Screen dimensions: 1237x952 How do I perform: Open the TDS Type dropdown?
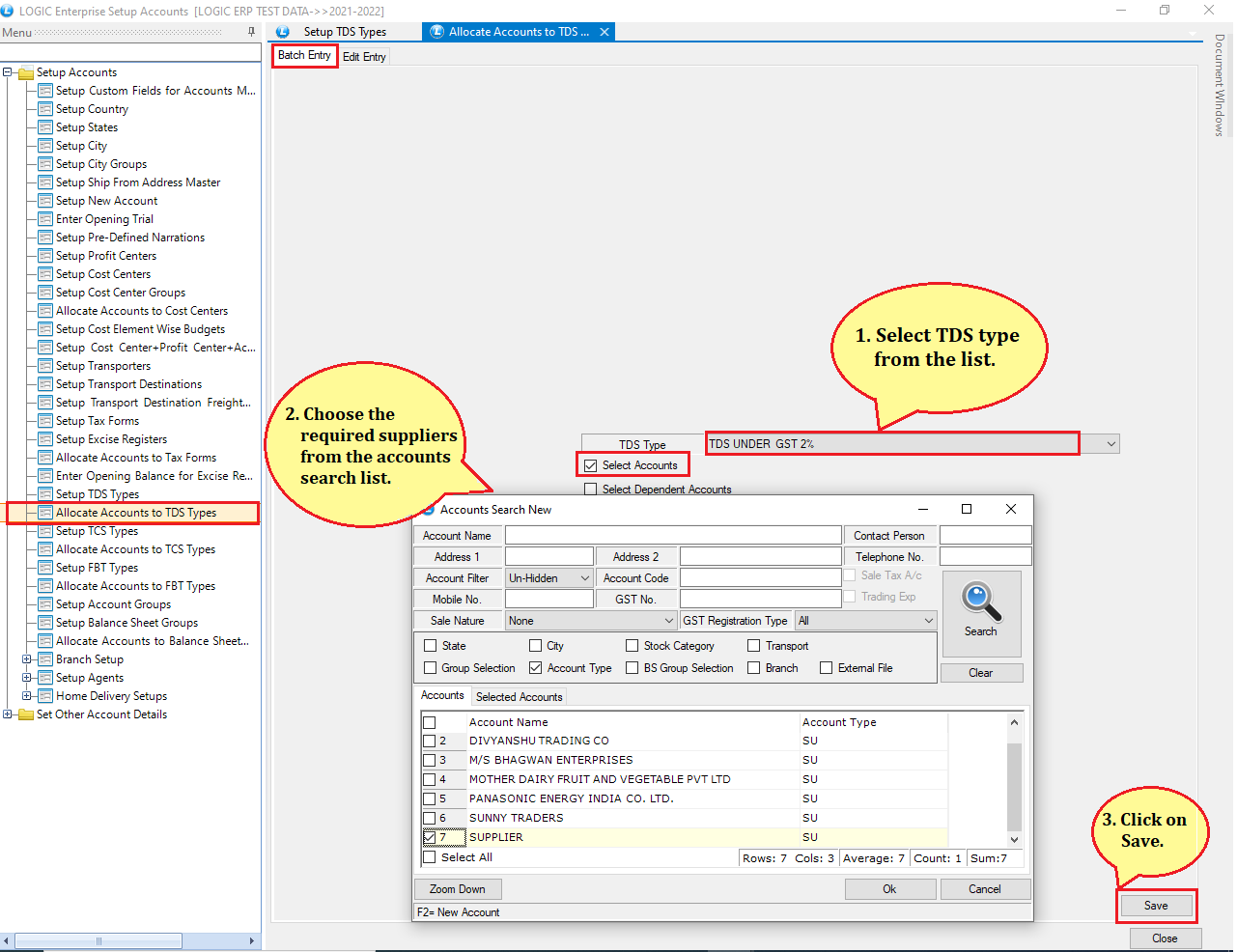[x=1110, y=444]
